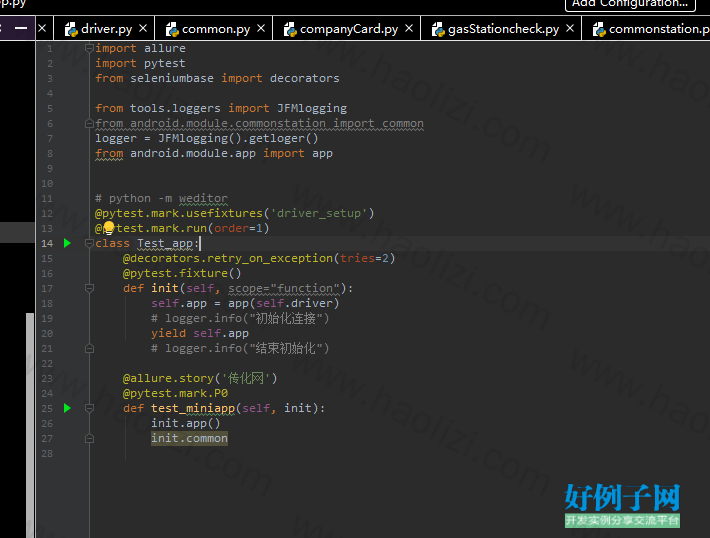Click 'decorators' import on line 3
This screenshot has width=710, height=538.
pos(304,78)
